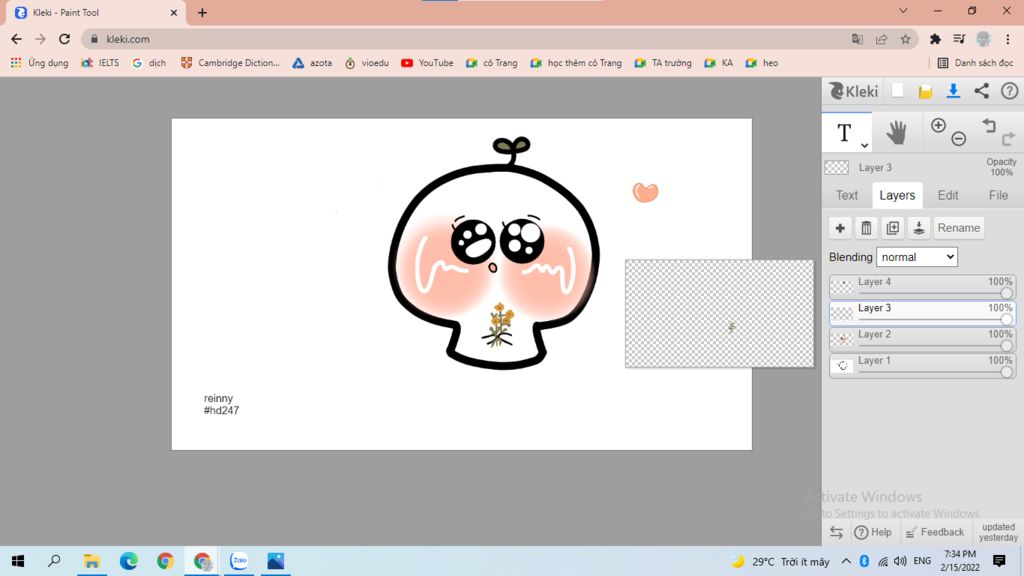The image size is (1024, 576).
Task: Open the IELTS bookmark
Action: pyautogui.click(x=100, y=63)
